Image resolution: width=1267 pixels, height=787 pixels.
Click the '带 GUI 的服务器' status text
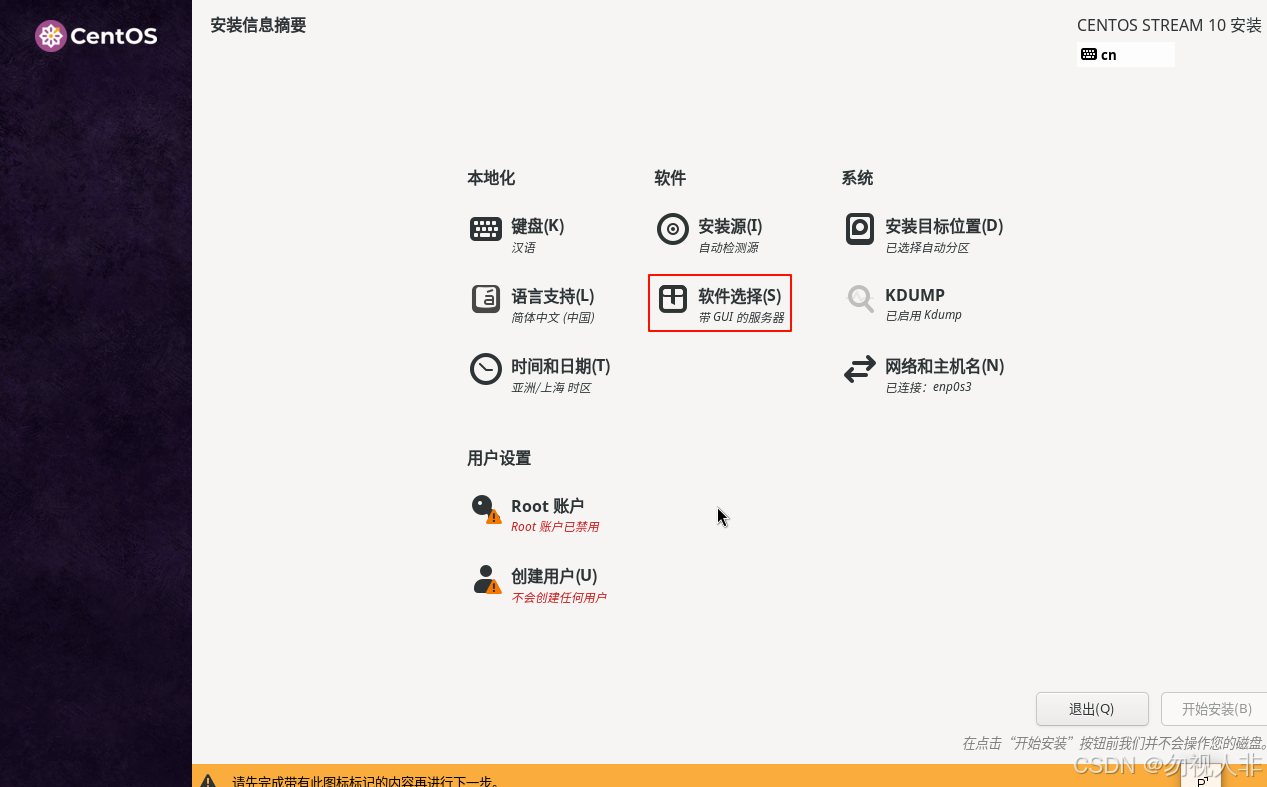(x=741, y=318)
